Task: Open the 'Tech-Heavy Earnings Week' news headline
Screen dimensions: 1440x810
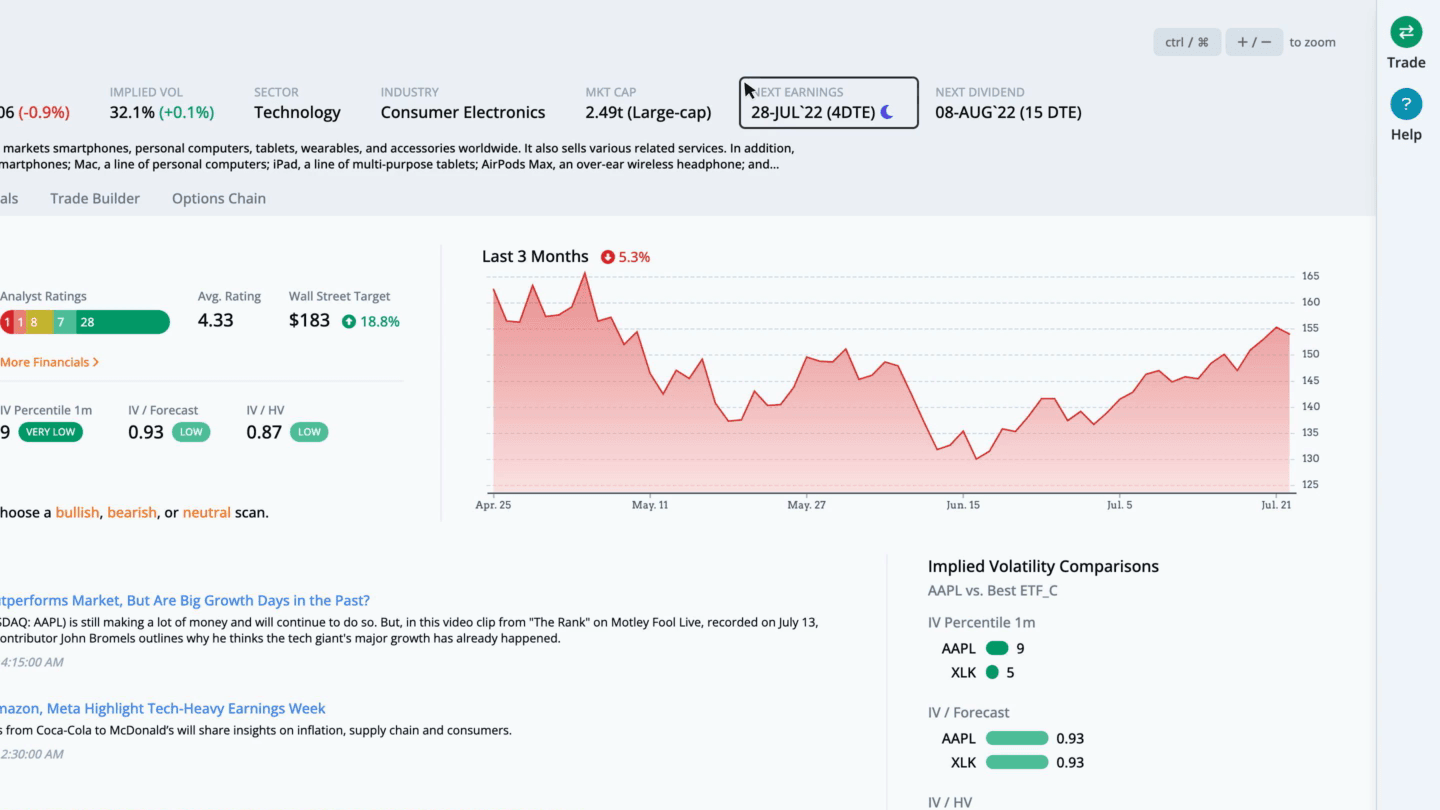Action: (163, 708)
